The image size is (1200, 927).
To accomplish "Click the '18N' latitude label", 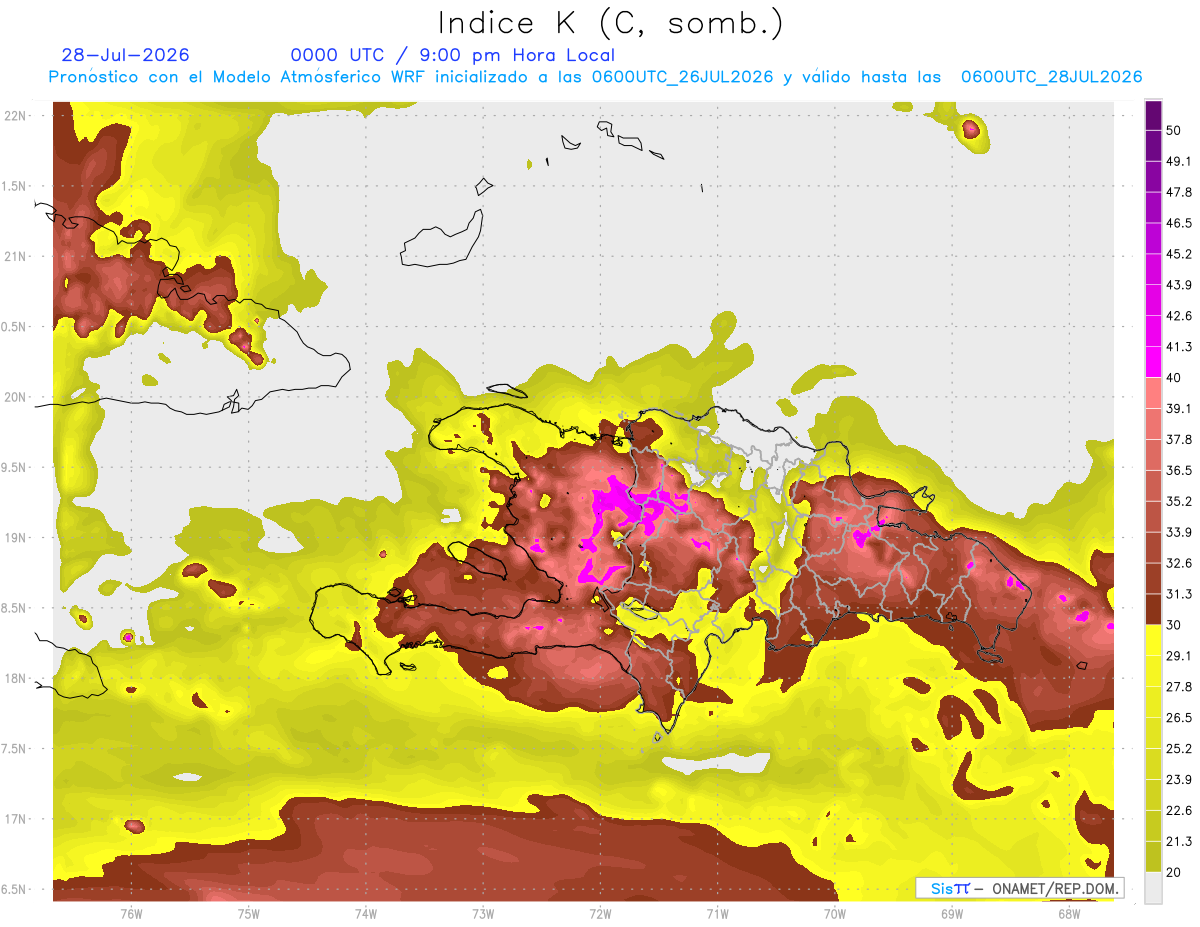I will [17, 678].
